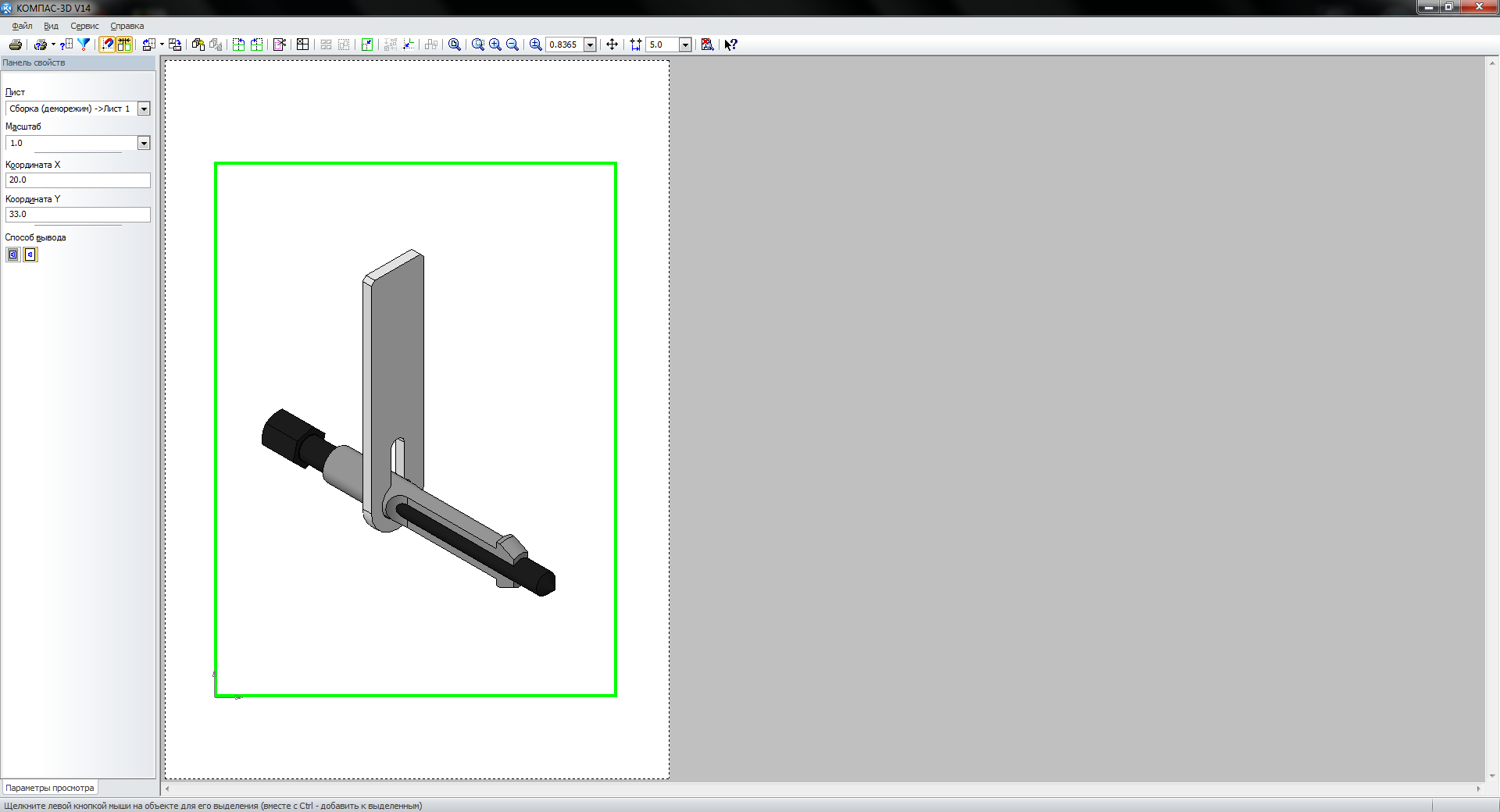Screen dimensions: 1500x812
Task: Click the show whole page magnifier icon
Action: [455, 45]
